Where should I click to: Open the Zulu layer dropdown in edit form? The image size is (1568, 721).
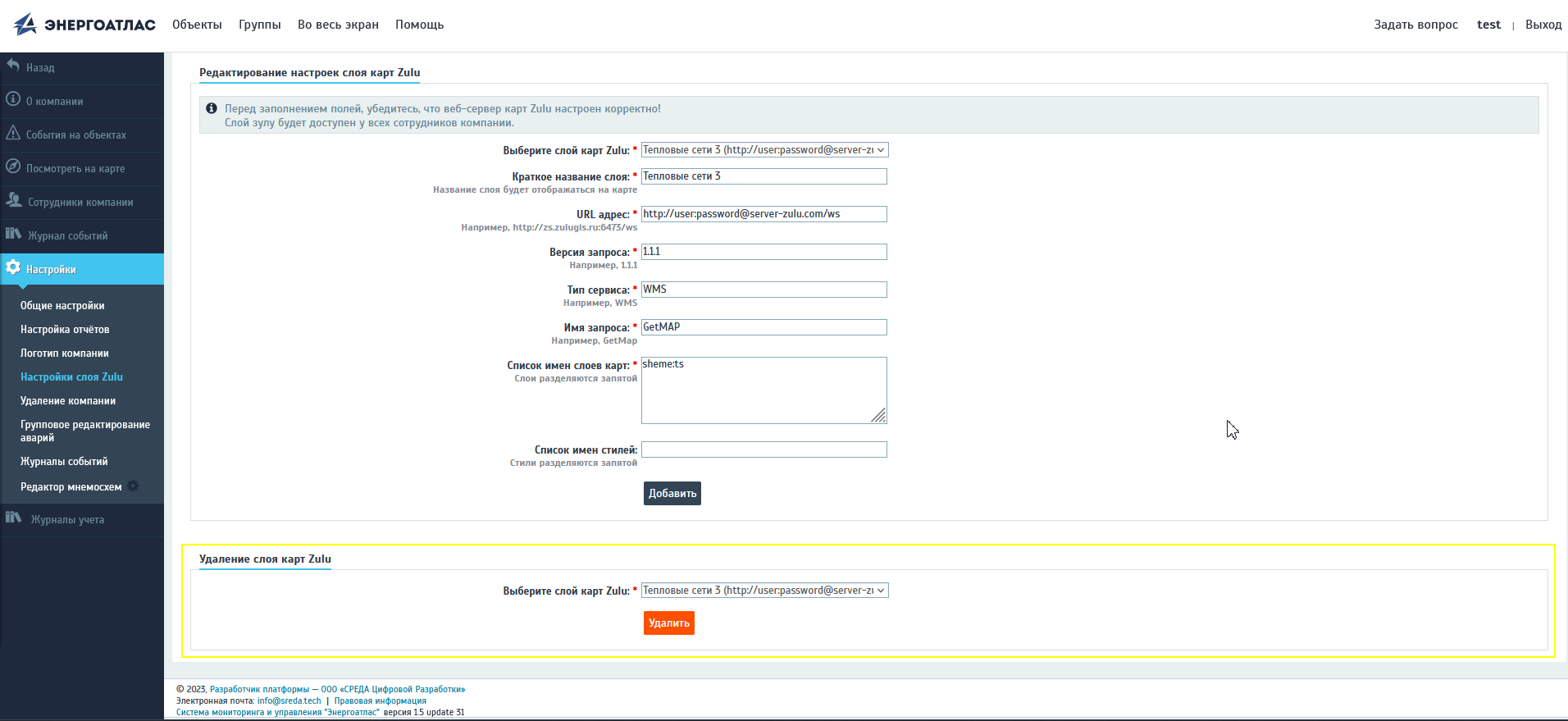764,150
